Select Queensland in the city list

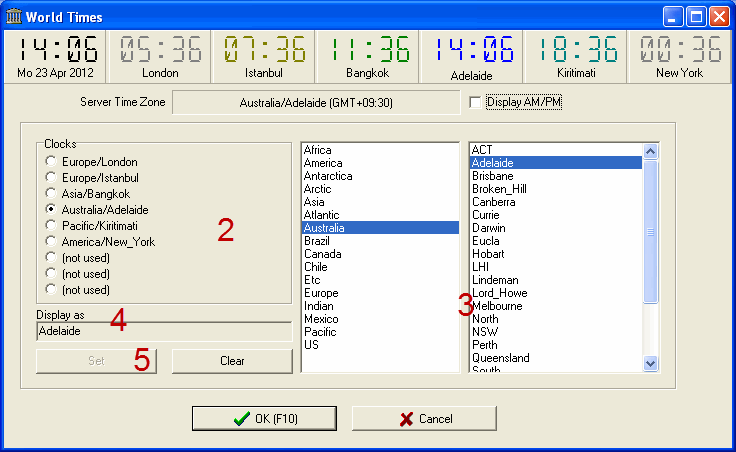[556, 358]
